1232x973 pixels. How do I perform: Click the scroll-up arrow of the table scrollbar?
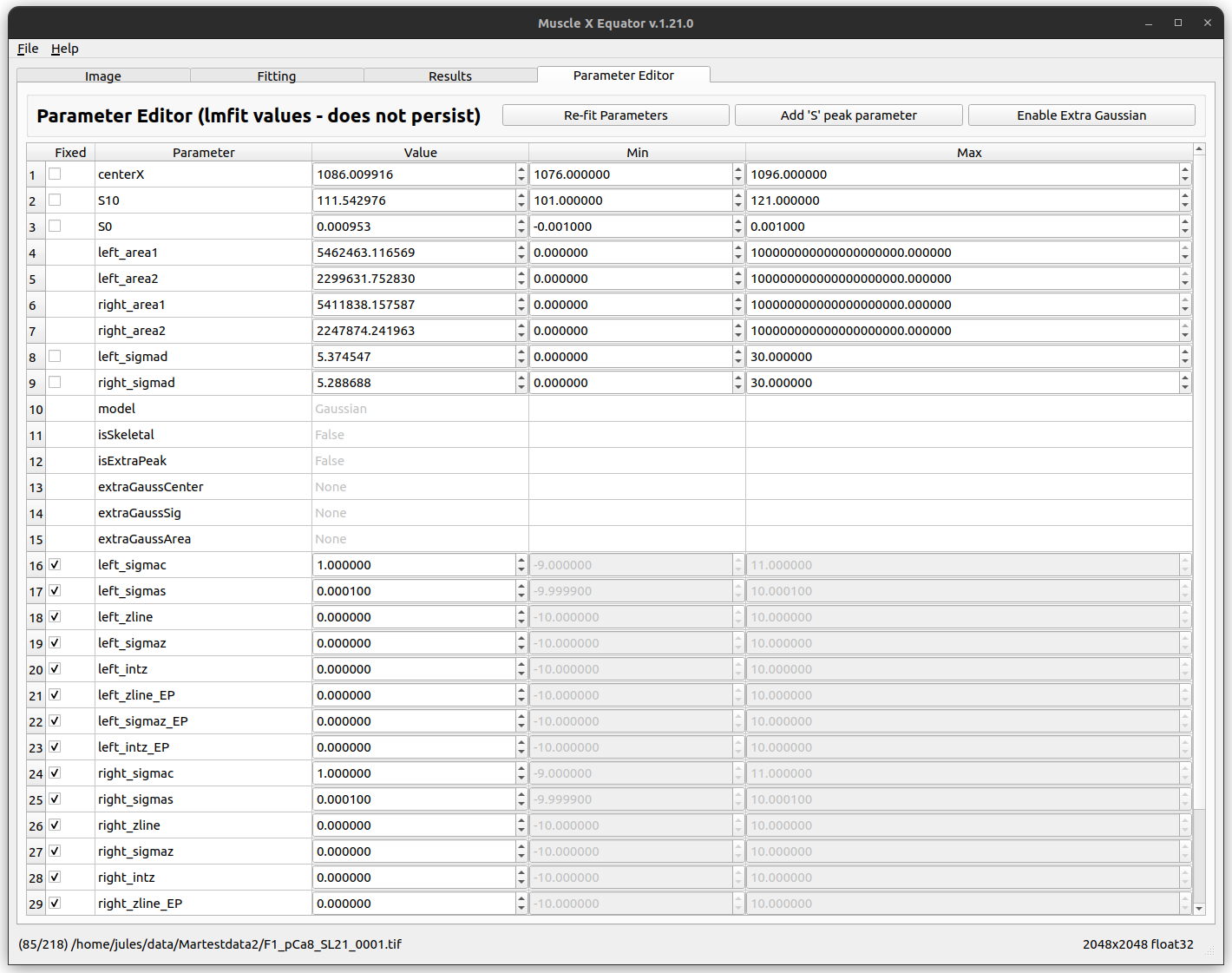[1199, 149]
